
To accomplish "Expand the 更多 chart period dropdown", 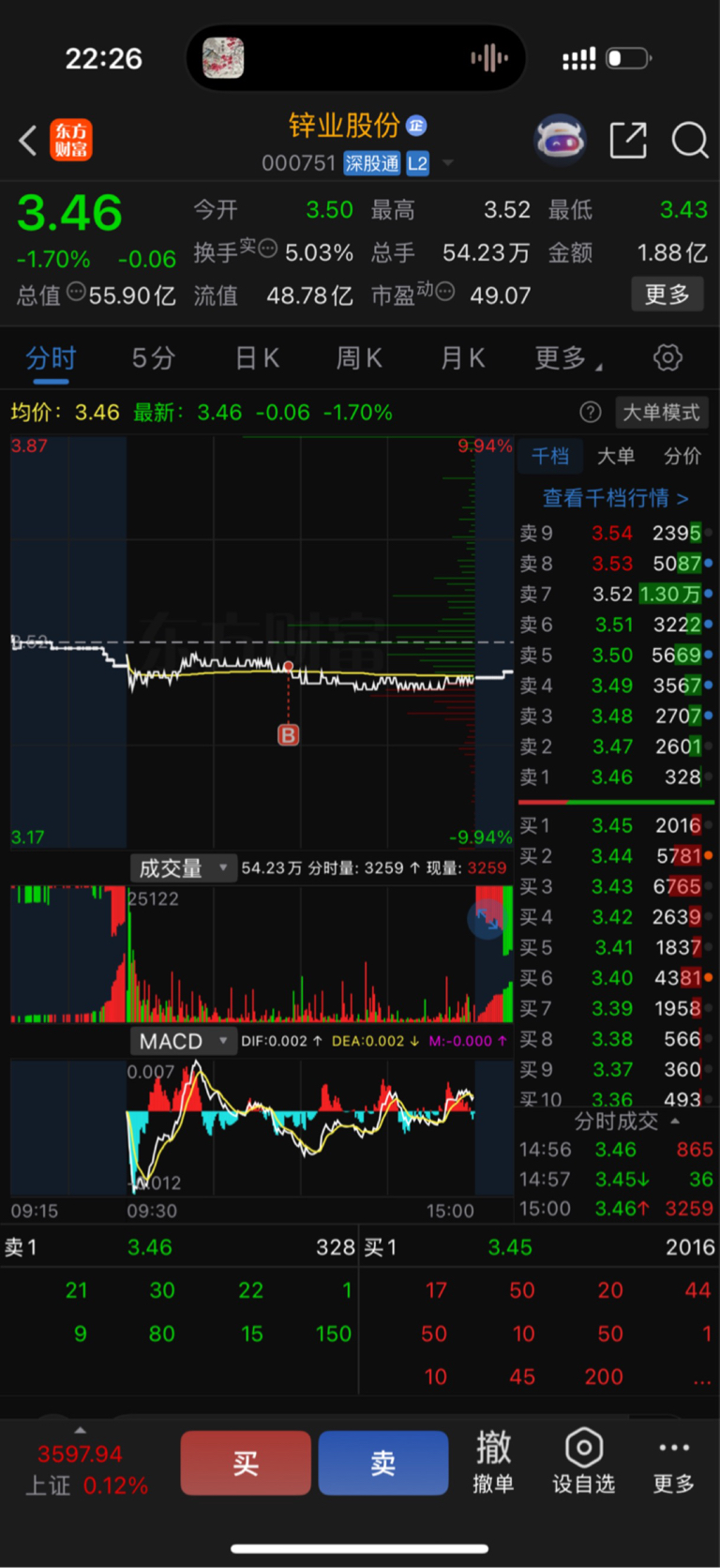I will 568,358.
